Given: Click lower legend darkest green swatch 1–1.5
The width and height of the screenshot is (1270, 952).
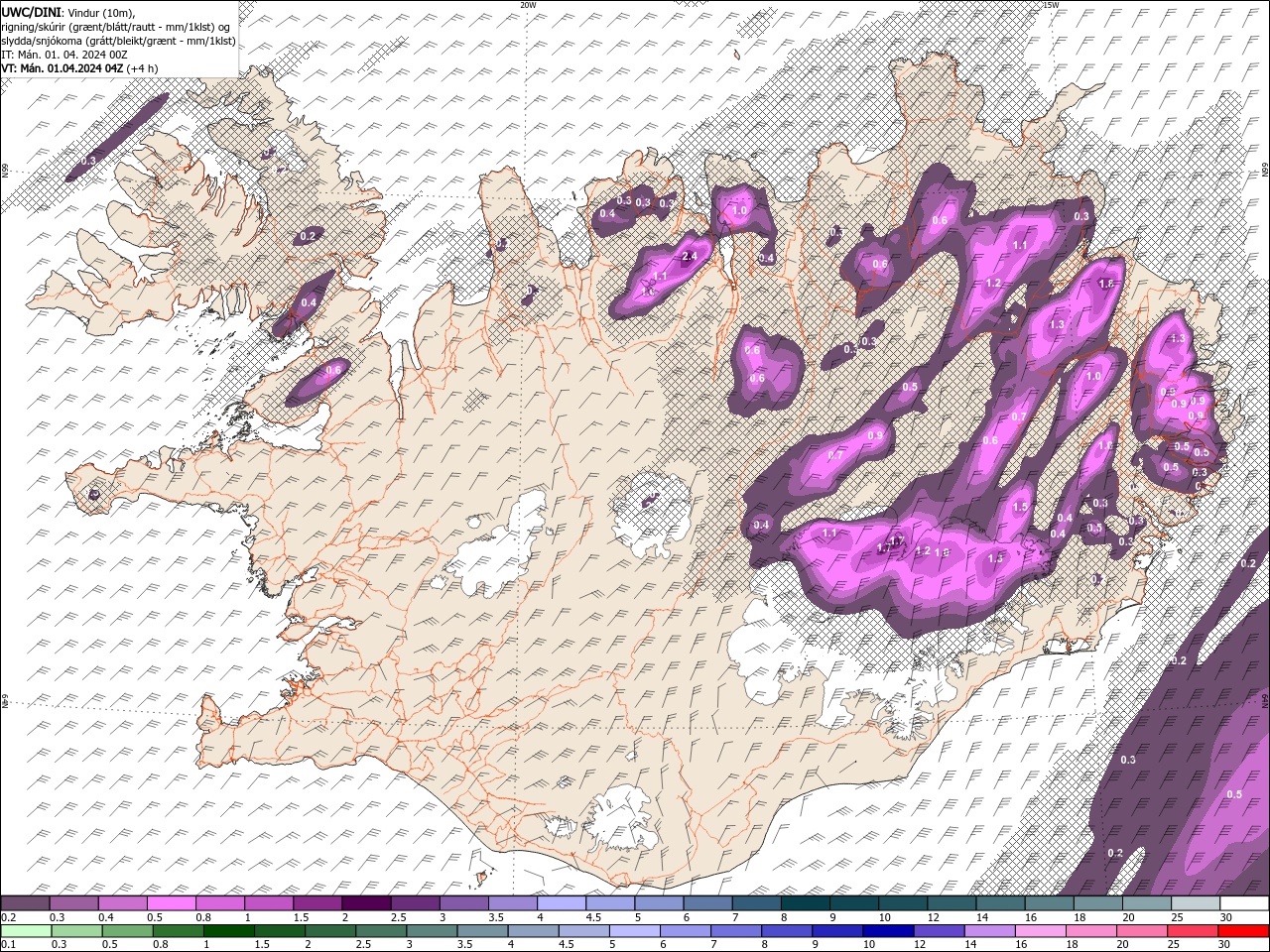Looking at the screenshot, I should coord(228,931).
